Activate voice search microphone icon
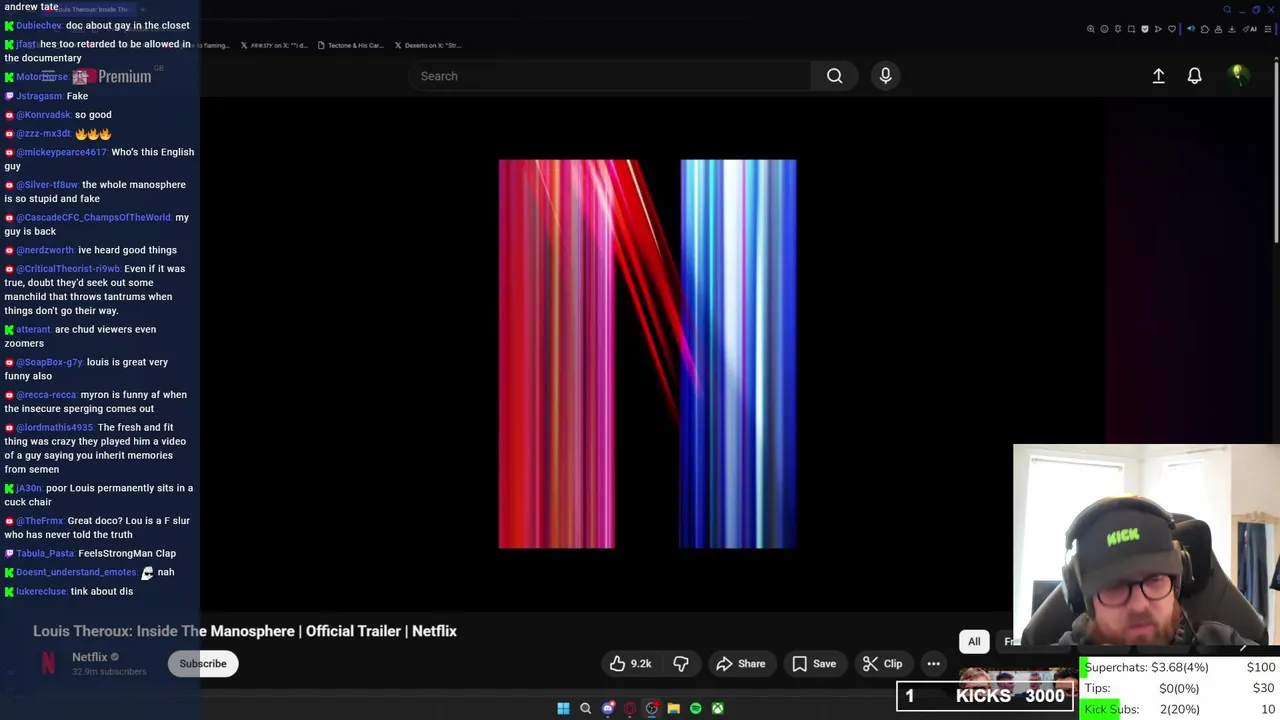 [885, 76]
